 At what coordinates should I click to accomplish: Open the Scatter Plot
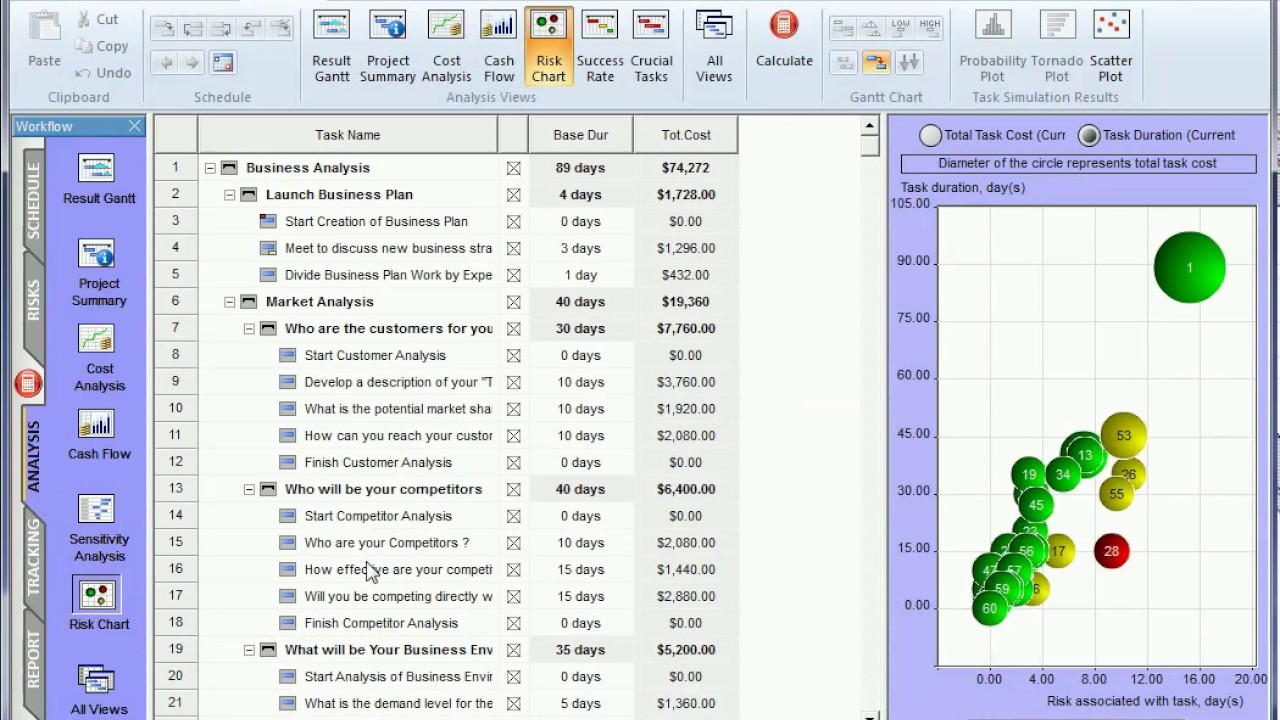(x=1111, y=47)
